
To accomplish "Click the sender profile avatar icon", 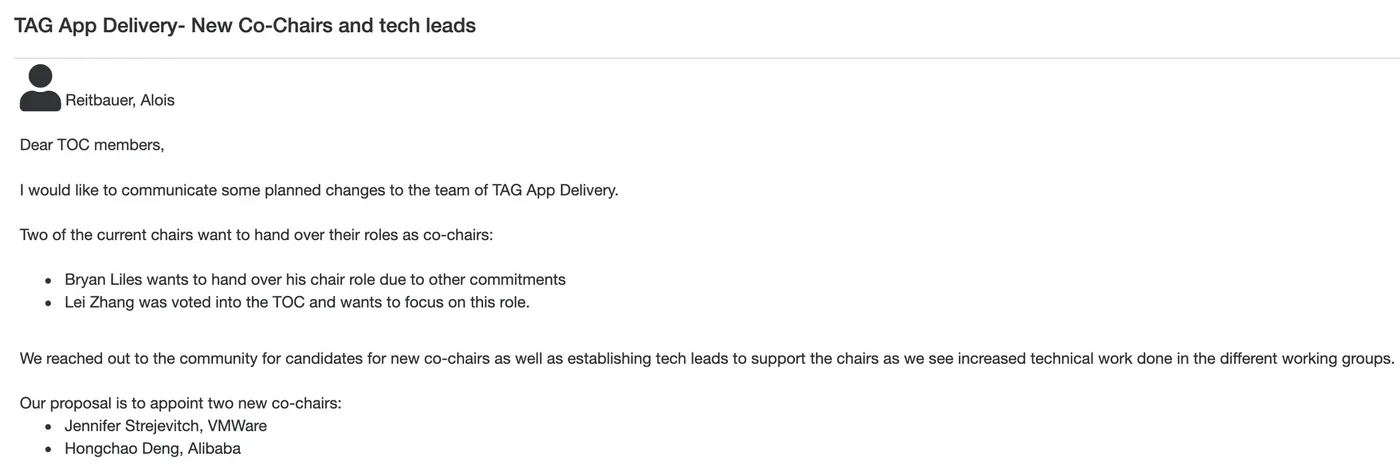I will click(x=40, y=88).
